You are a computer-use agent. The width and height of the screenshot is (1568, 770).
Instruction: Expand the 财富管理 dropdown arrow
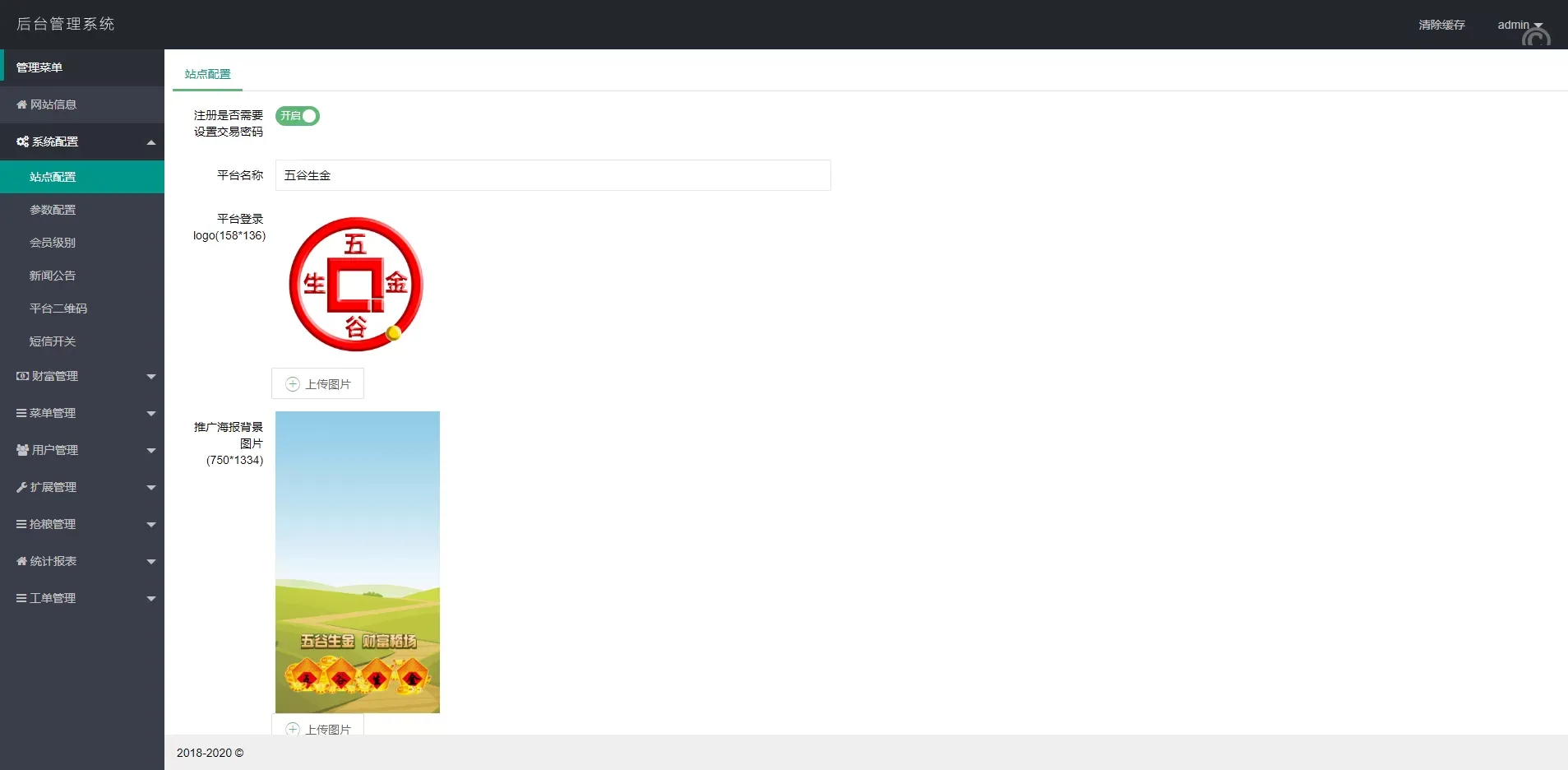(151, 377)
